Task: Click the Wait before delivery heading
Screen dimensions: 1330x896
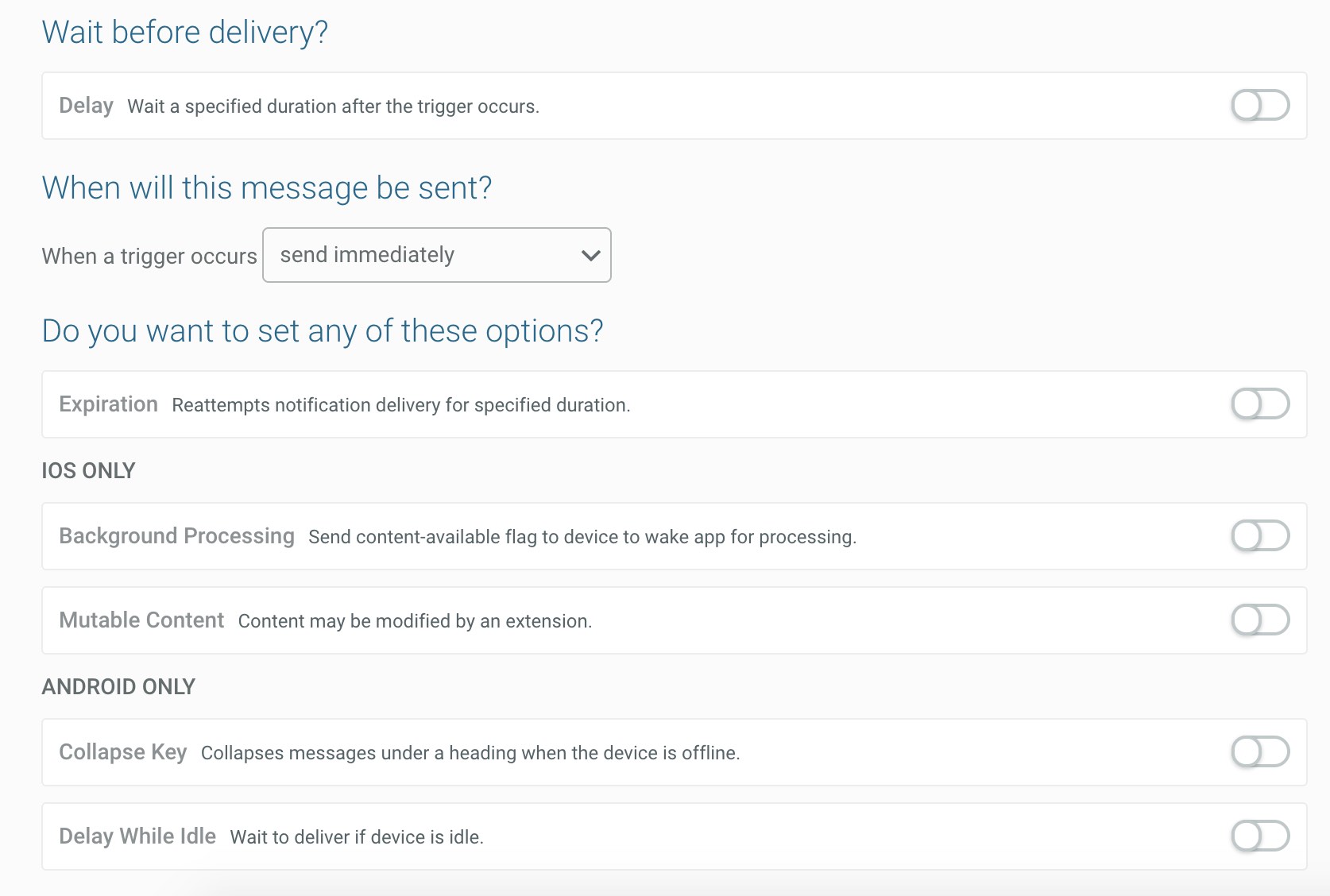Action: (184, 33)
